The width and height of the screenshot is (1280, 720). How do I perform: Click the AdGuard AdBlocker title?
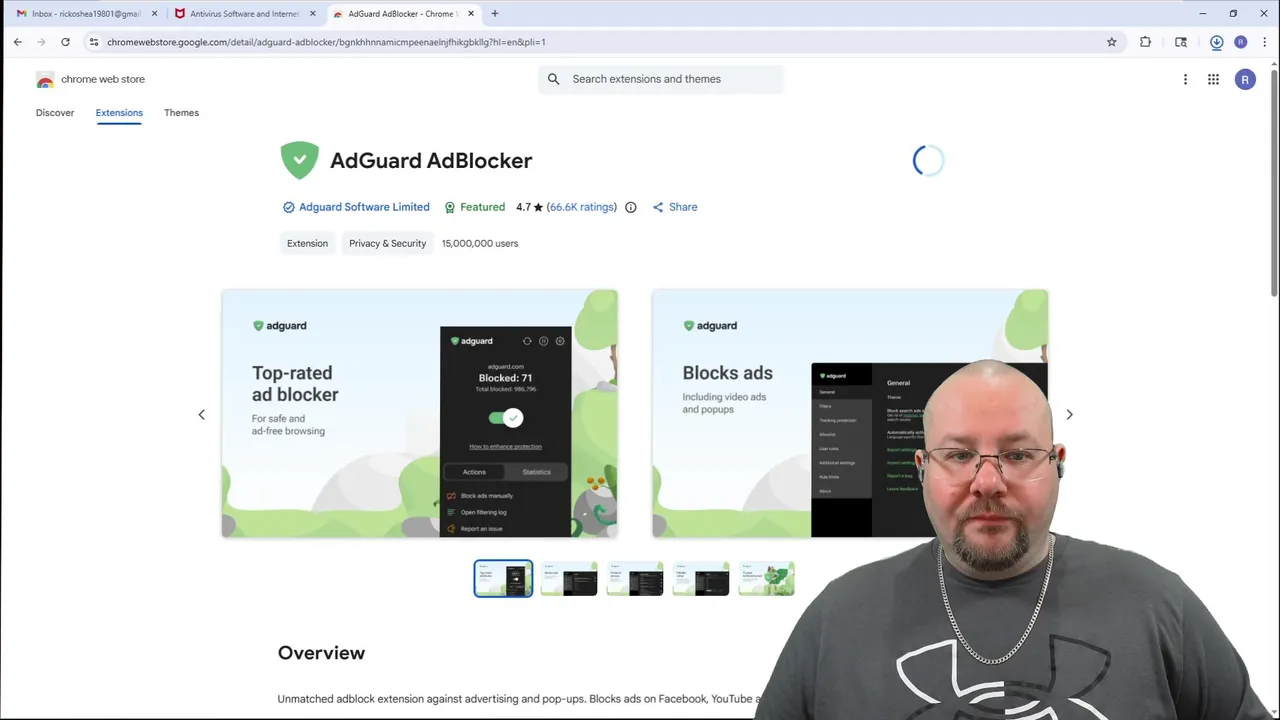click(x=431, y=160)
